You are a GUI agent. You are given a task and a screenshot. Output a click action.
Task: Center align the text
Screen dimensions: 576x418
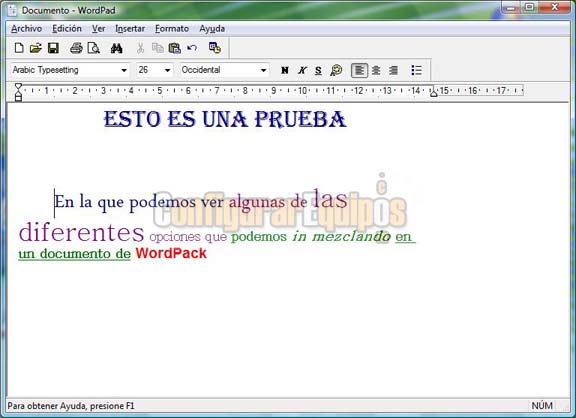coord(376,70)
